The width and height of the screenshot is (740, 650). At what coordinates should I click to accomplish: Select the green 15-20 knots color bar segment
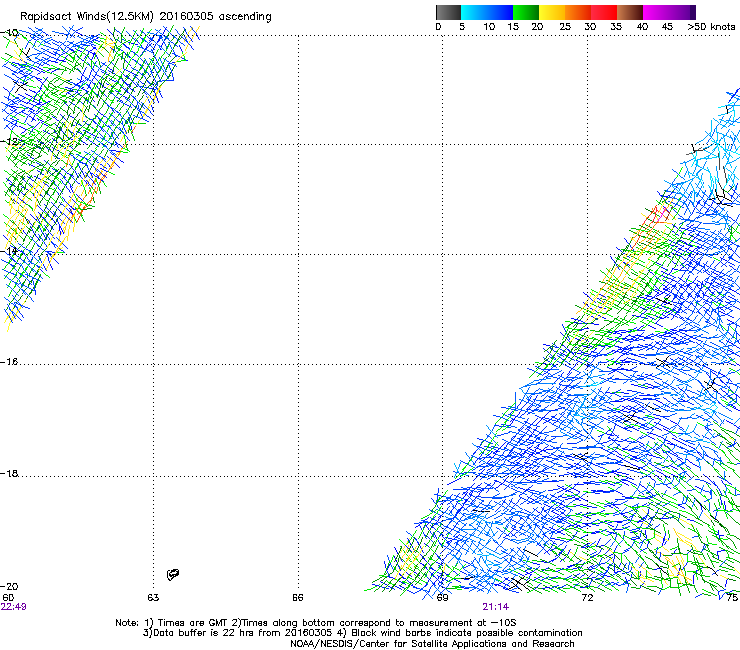pyautogui.click(x=526, y=12)
